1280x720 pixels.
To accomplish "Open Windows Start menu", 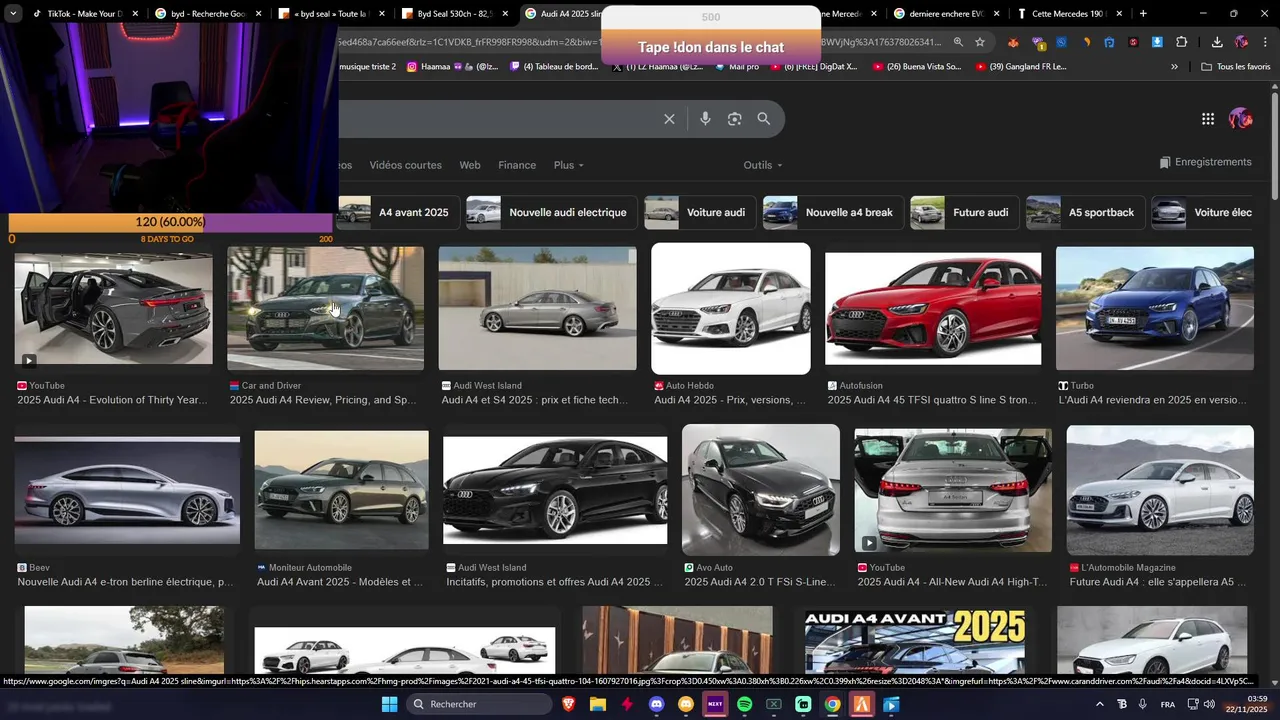I will click(x=389, y=704).
